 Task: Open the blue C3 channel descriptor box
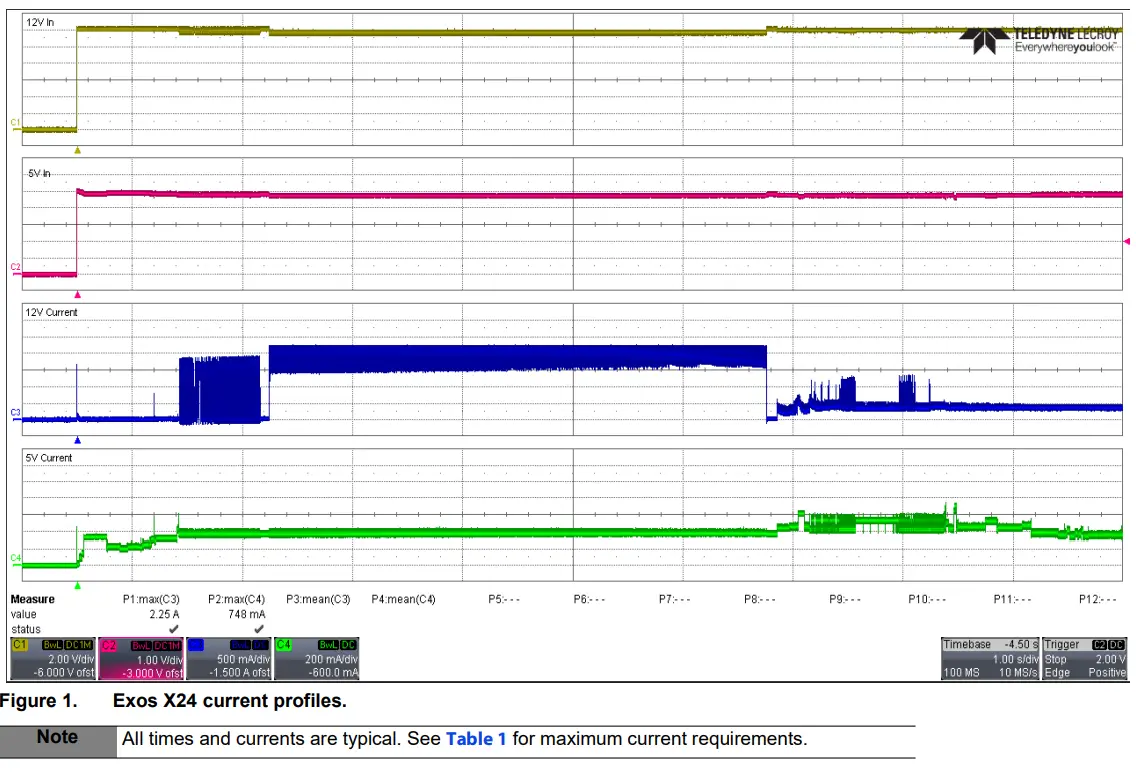coord(227,658)
